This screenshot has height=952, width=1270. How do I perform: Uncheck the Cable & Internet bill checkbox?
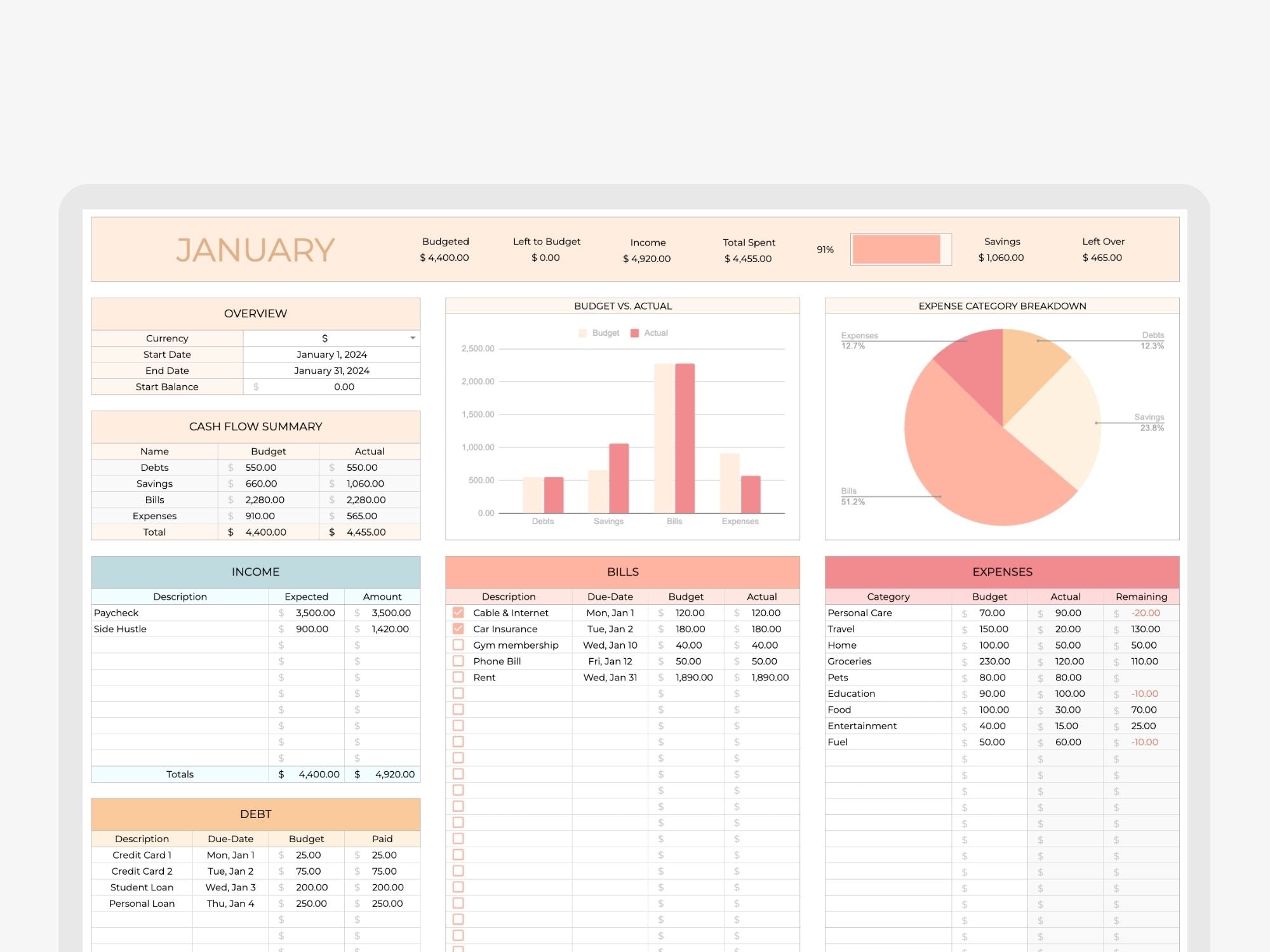[x=458, y=612]
